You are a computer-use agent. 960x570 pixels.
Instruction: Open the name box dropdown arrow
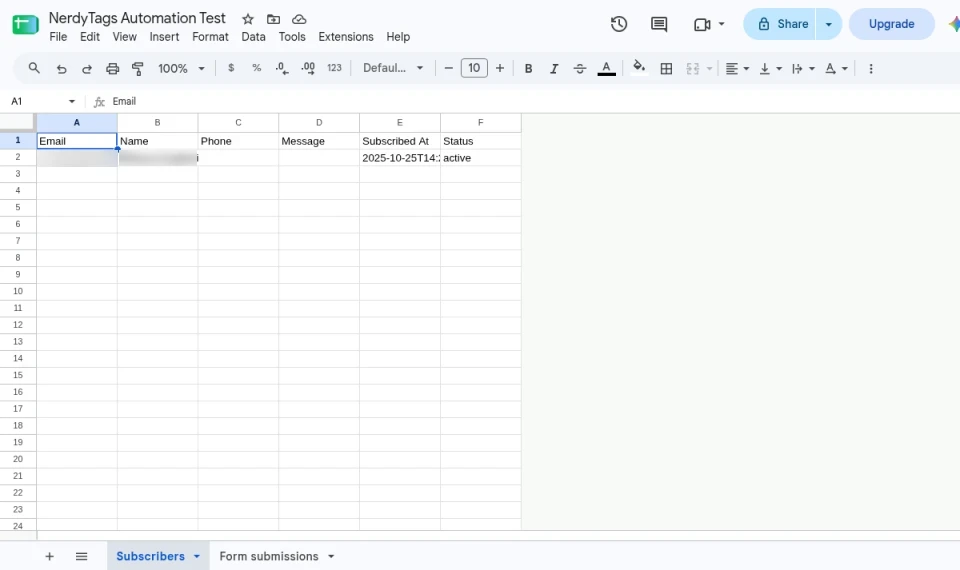(72, 102)
